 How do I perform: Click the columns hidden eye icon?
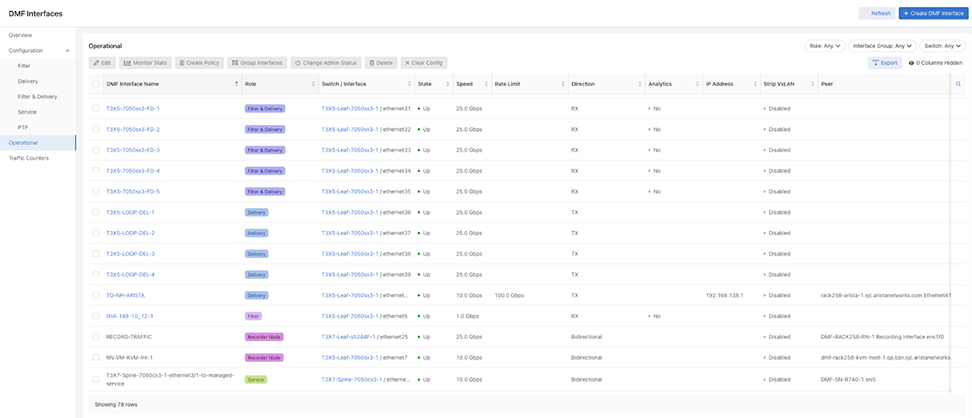911,63
